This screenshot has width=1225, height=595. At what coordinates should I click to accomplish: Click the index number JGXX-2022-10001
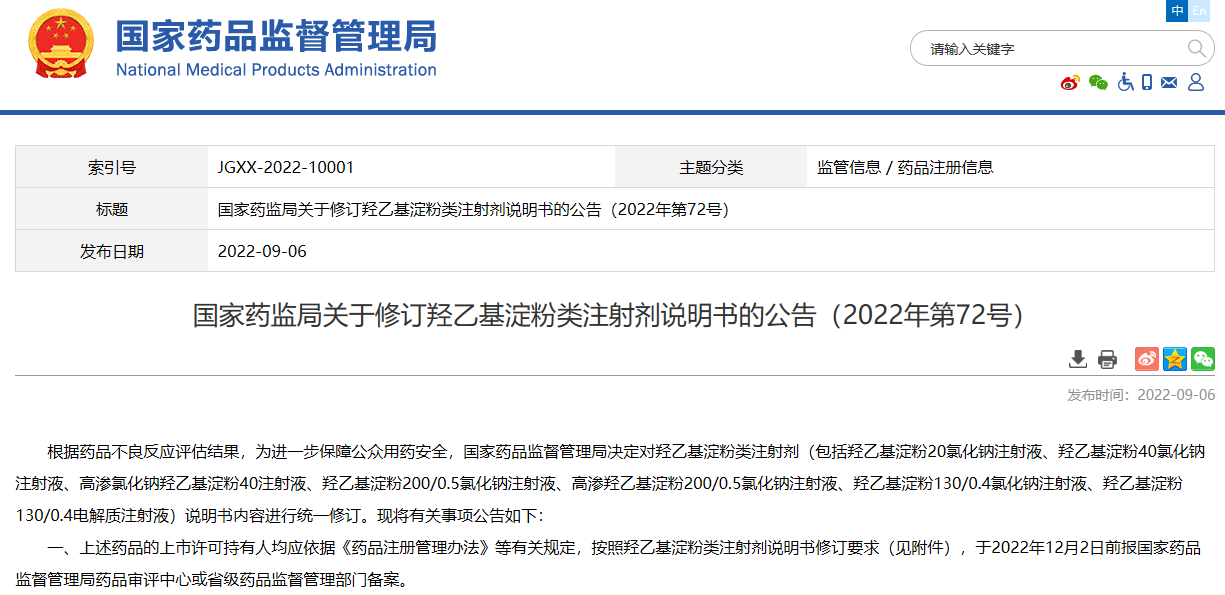[x=286, y=167]
